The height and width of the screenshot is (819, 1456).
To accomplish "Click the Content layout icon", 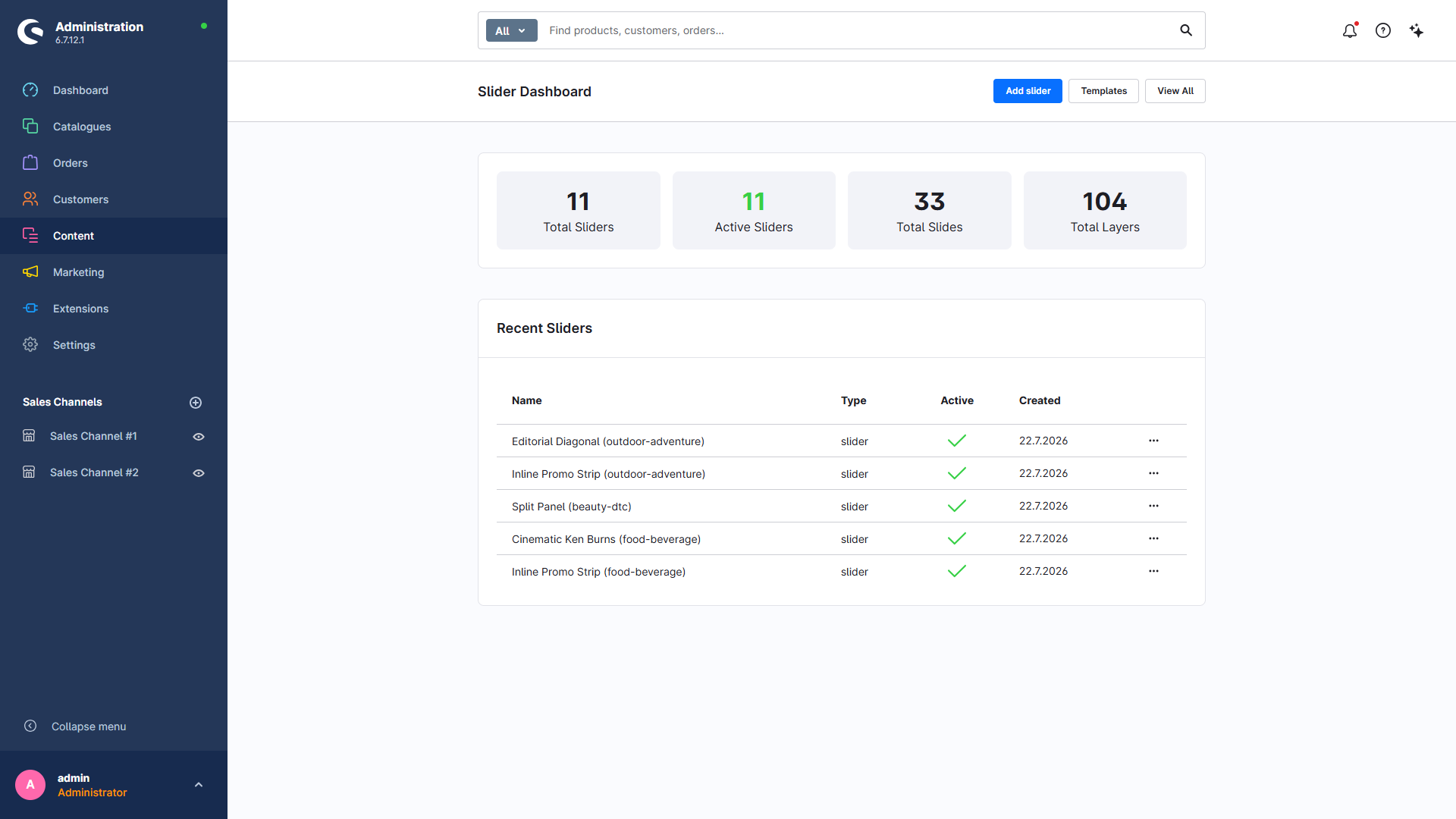I will pyautogui.click(x=30, y=235).
